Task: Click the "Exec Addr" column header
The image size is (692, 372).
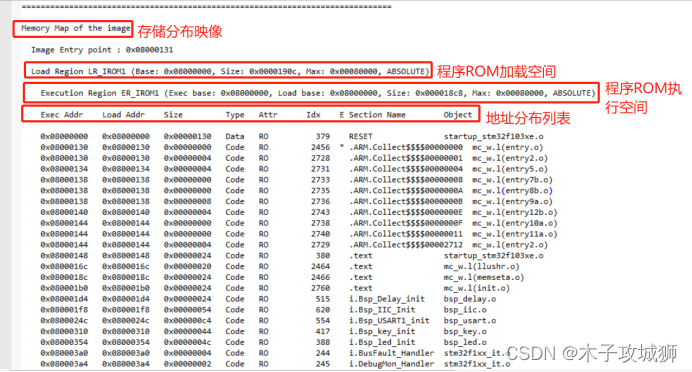Action: point(62,115)
